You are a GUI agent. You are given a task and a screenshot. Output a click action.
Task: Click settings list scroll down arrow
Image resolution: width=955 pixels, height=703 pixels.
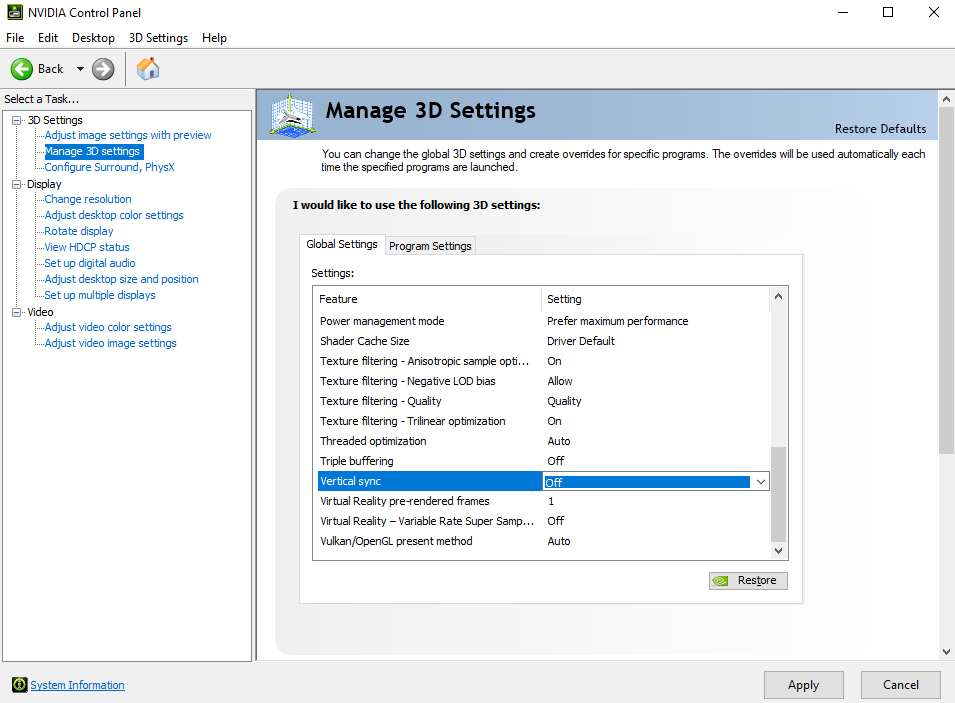point(778,551)
